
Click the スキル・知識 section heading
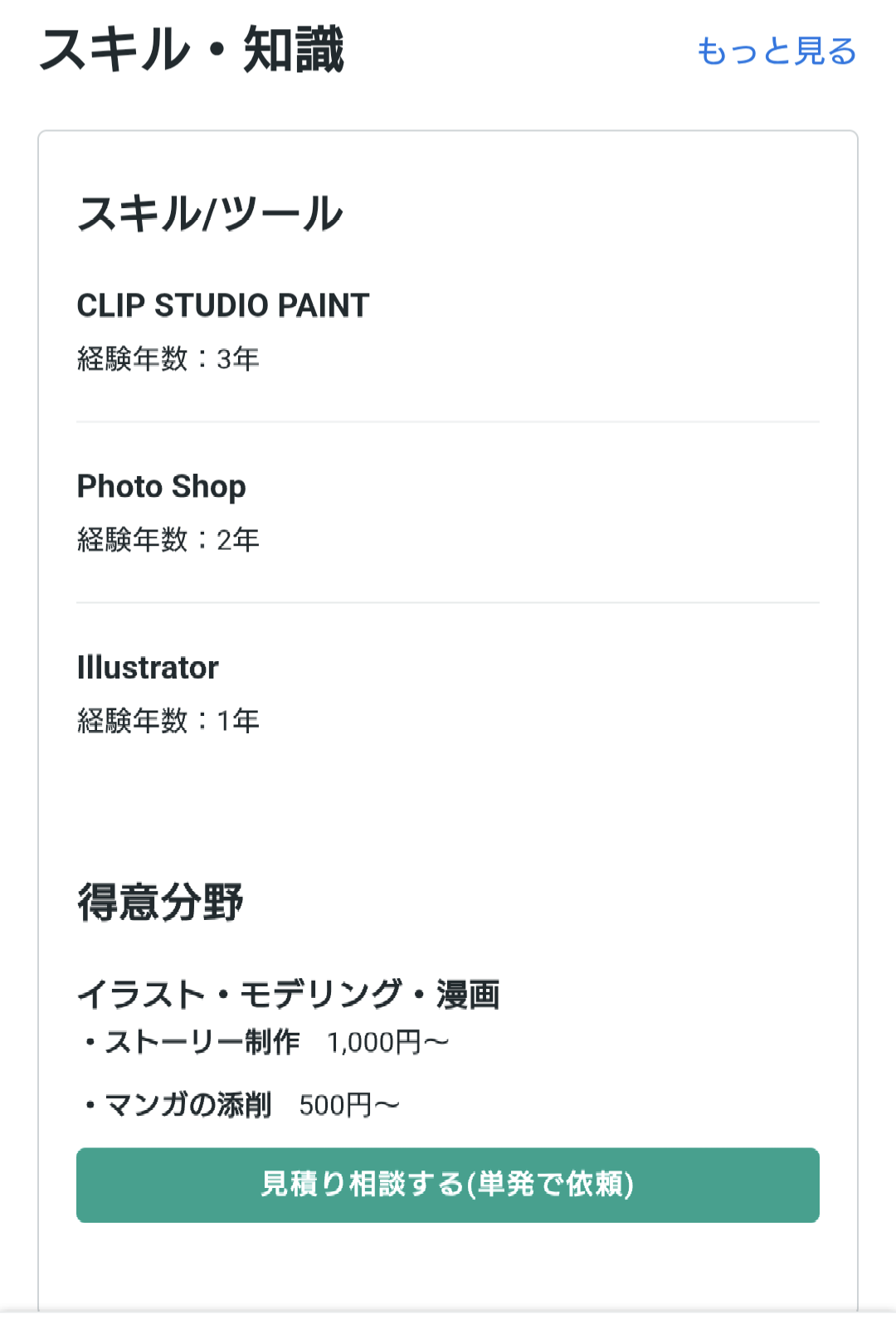pos(192,50)
